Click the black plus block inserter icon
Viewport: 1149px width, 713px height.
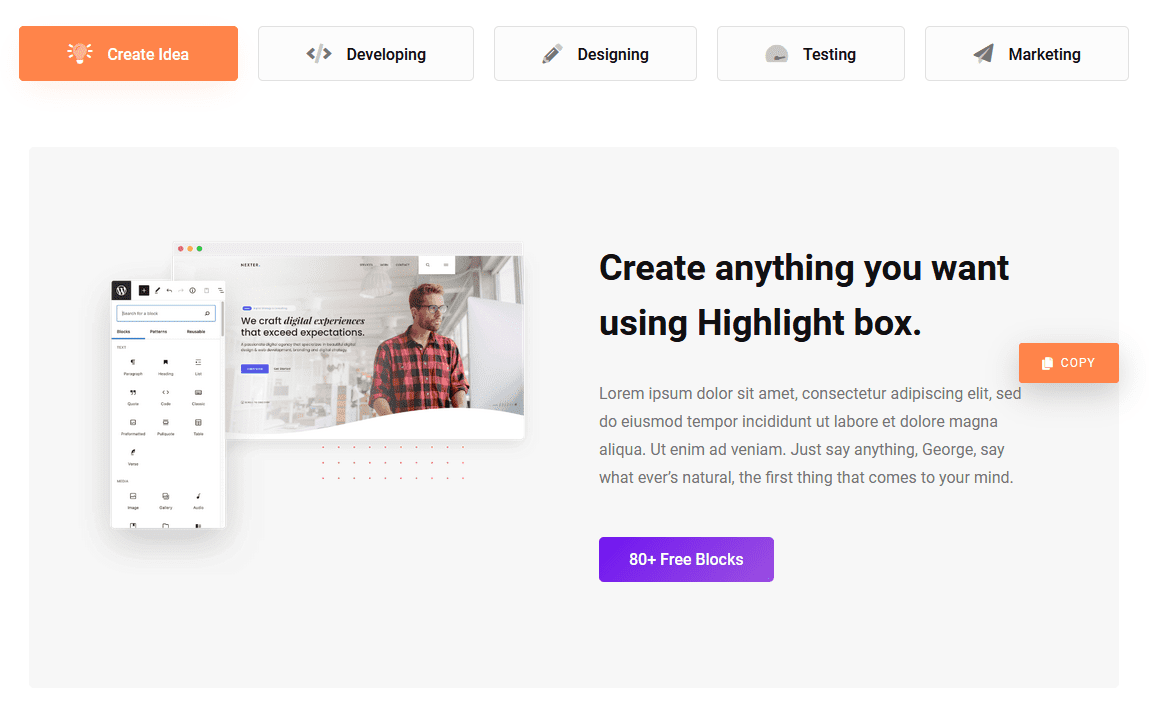coord(144,290)
